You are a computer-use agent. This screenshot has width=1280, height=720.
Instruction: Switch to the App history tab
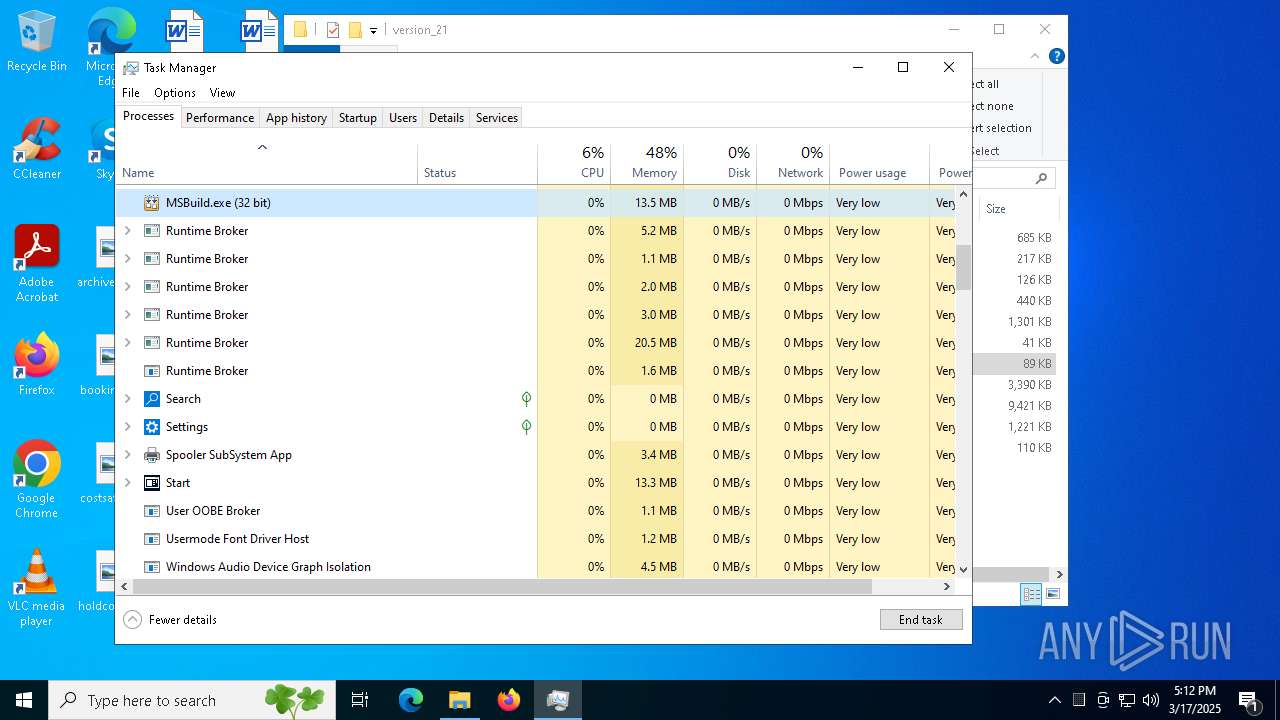(296, 118)
